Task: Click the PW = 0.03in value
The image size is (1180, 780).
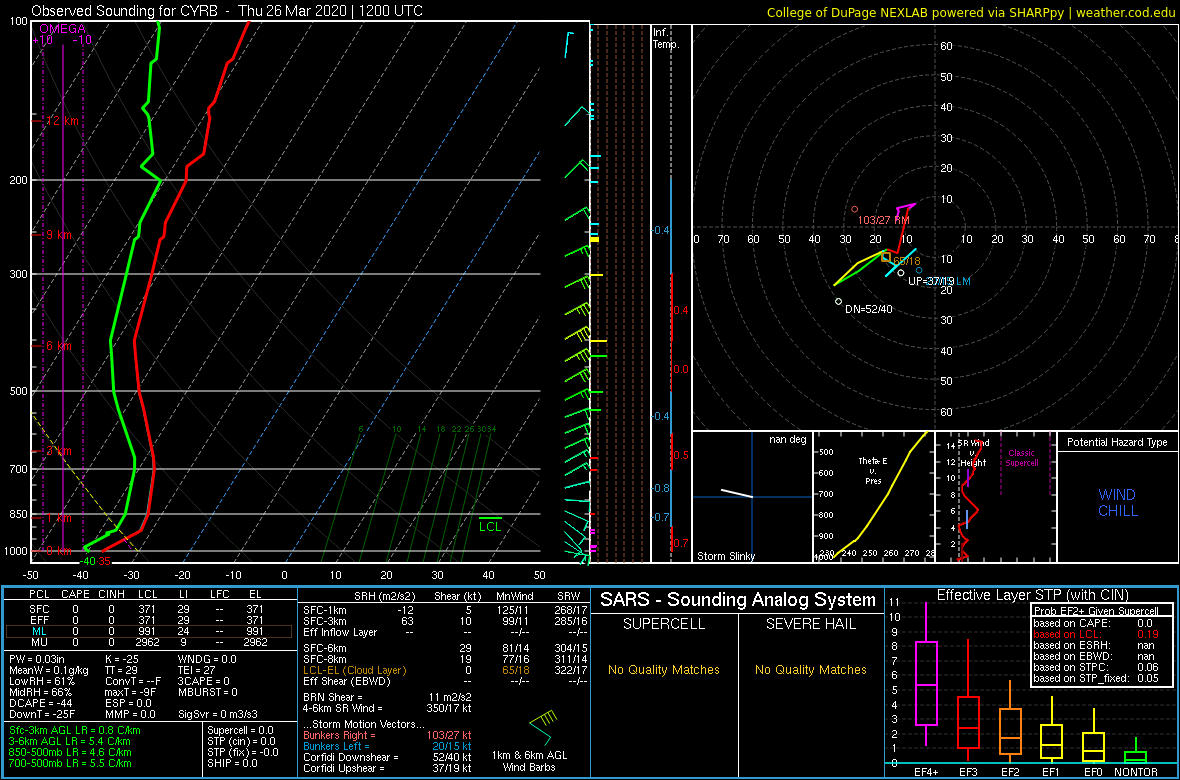Action: click(x=38, y=660)
